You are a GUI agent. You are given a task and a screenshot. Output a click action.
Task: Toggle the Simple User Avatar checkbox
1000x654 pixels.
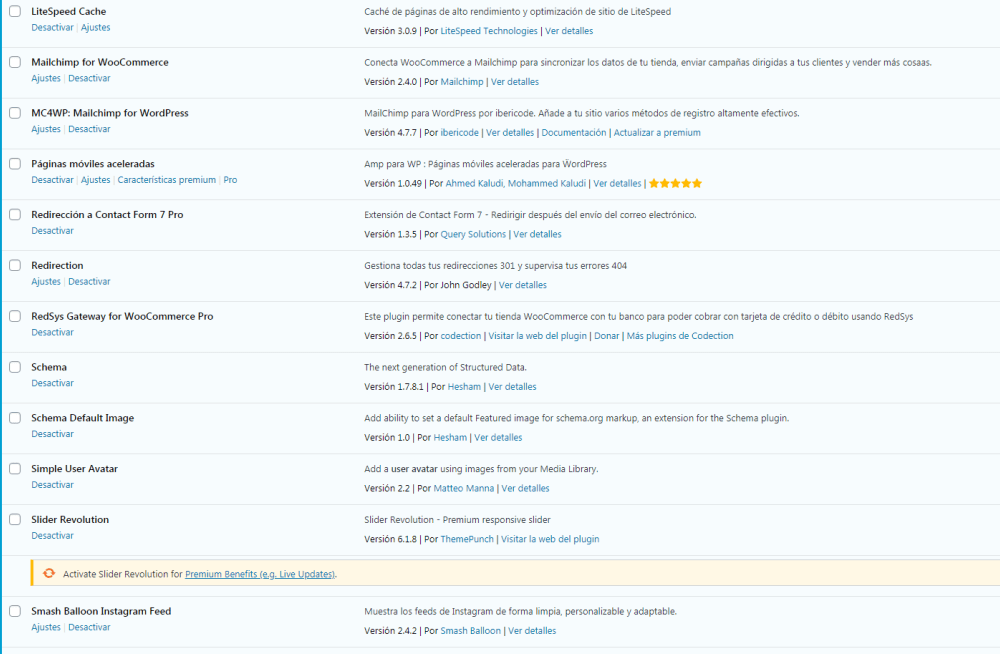[x=15, y=468]
